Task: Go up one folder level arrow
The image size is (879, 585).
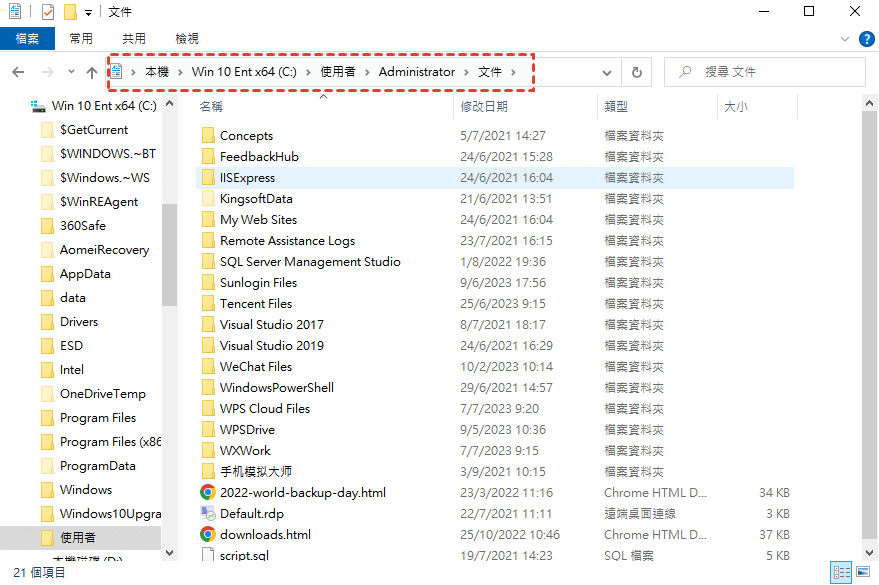Action: tap(92, 72)
